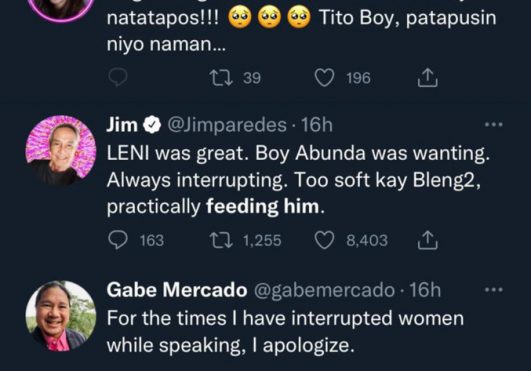
Task: Share the top tweet about Tito Boy
Action: (427, 78)
